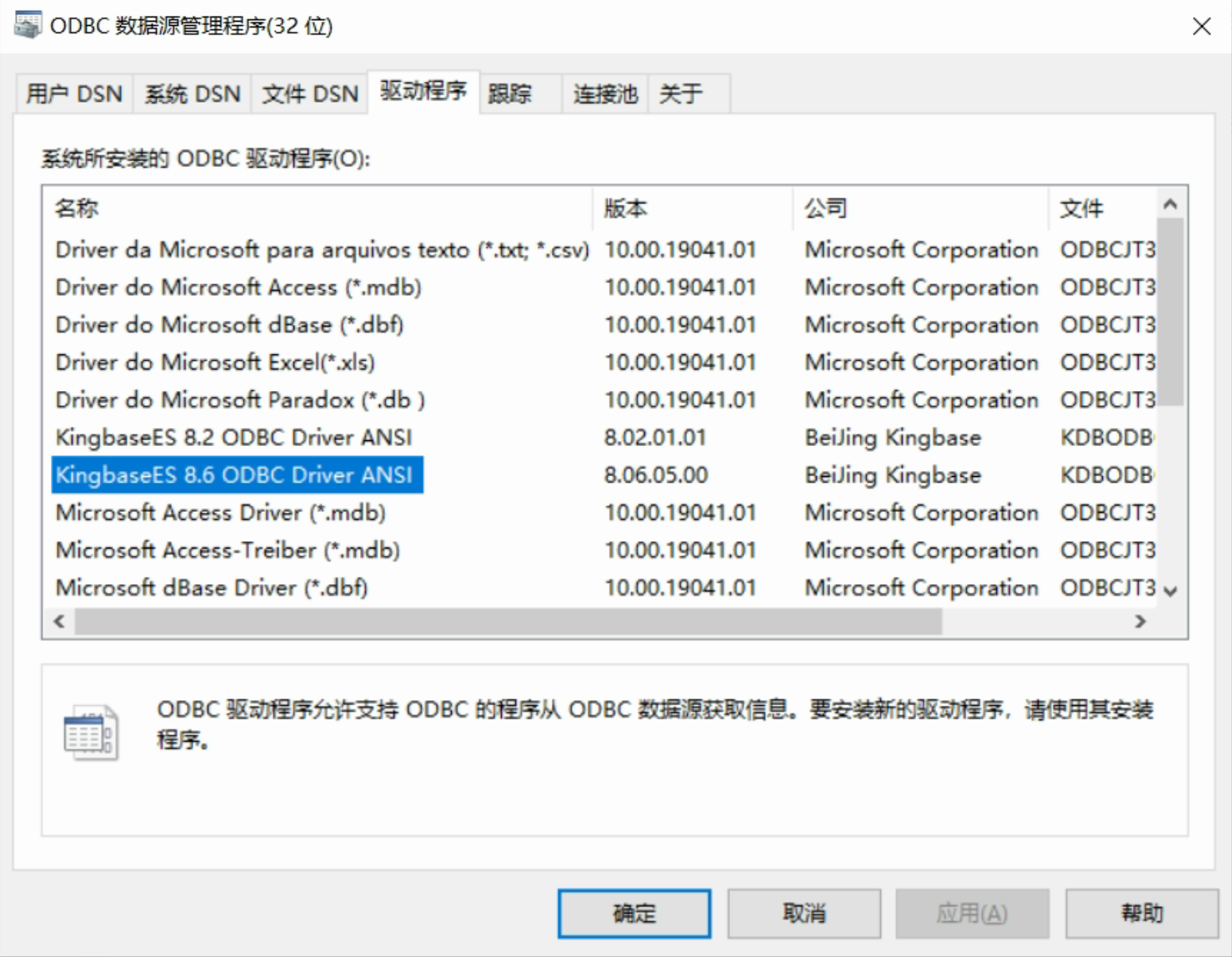Close the ODBC administrator window
The width and height of the screenshot is (1232, 957).
click(x=1201, y=26)
